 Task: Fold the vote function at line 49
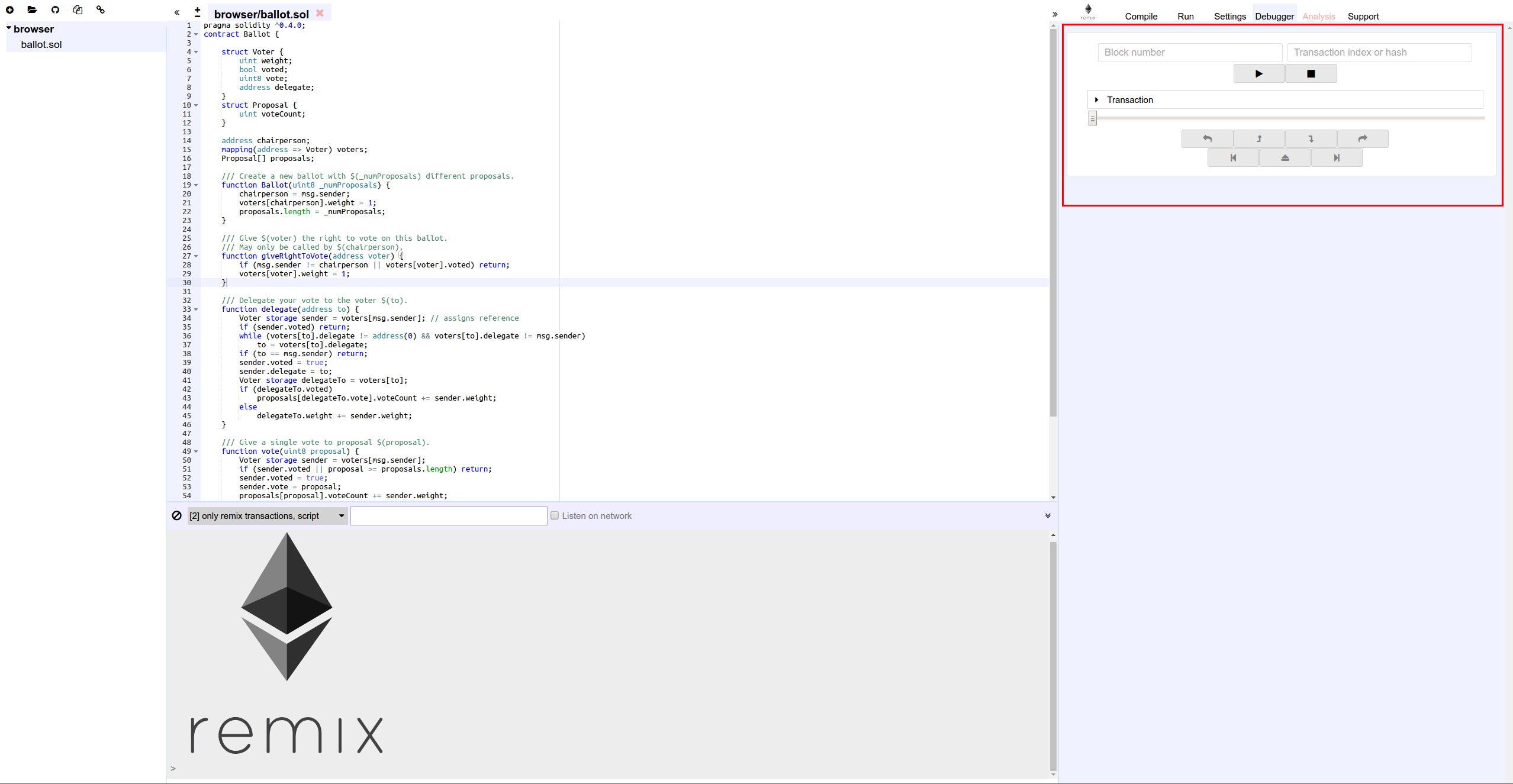click(x=196, y=451)
